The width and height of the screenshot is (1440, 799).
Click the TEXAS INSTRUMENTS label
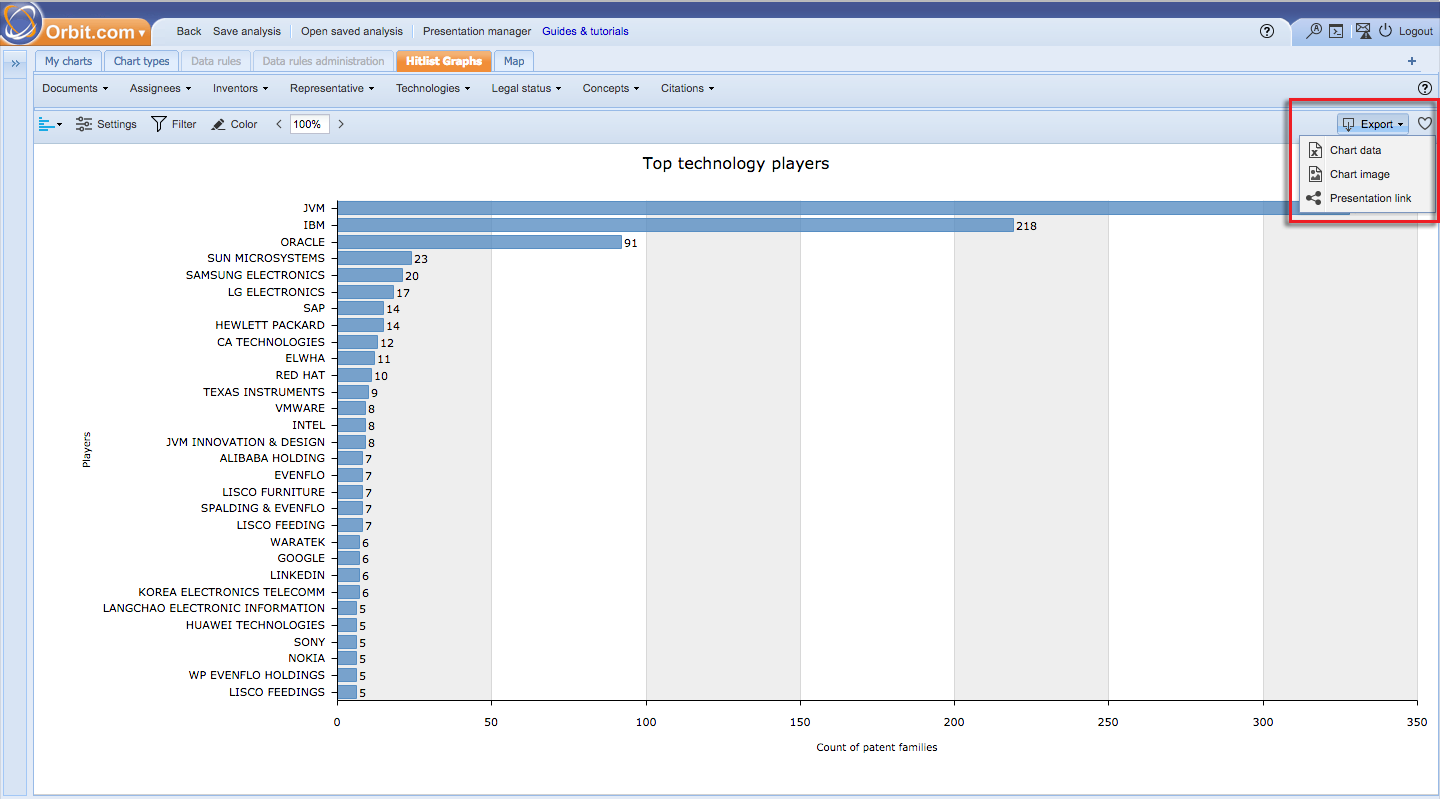point(264,392)
